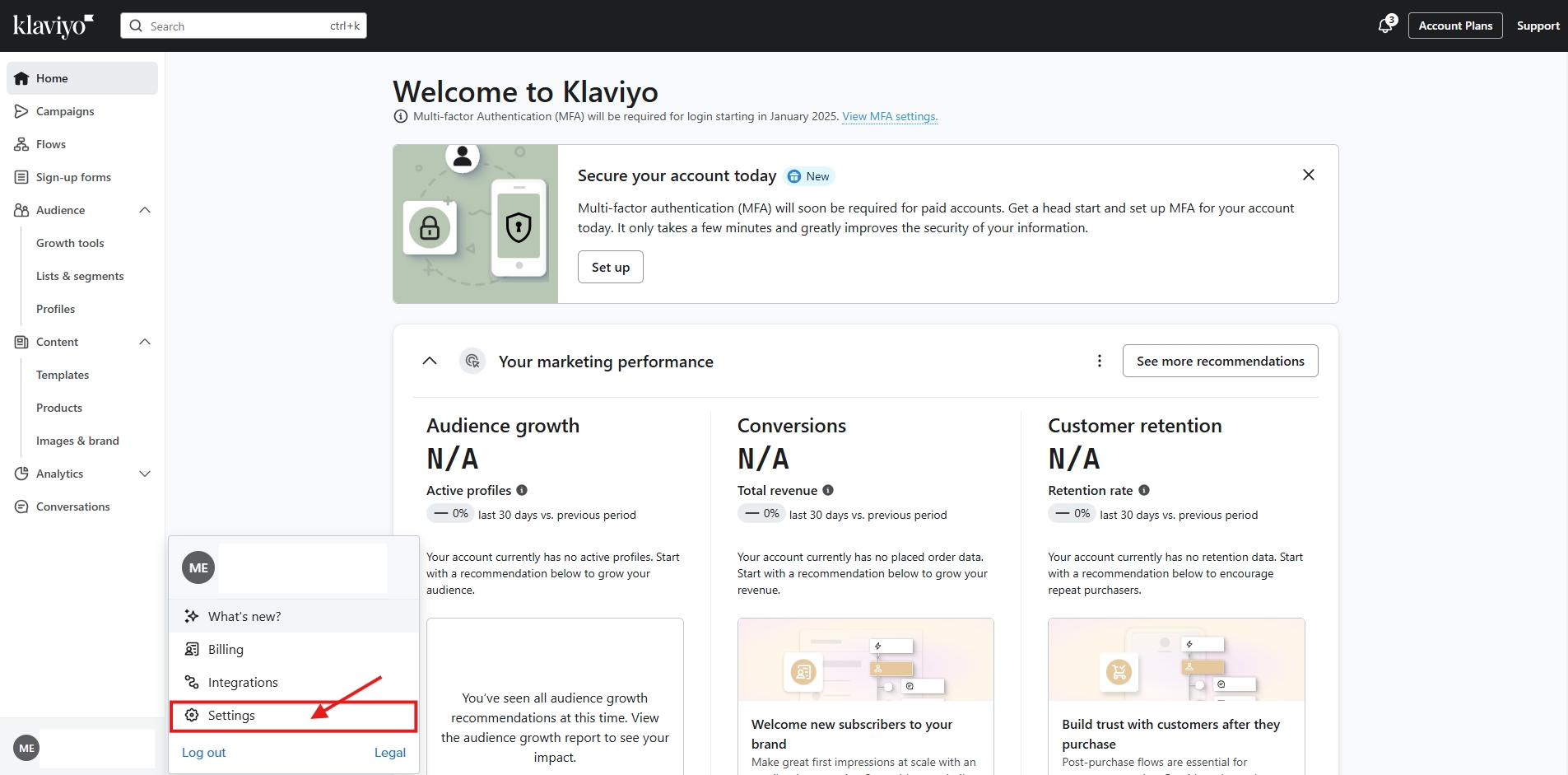This screenshot has height=775, width=1568.
Task: Click the Flows icon in sidebar
Action: [21, 144]
